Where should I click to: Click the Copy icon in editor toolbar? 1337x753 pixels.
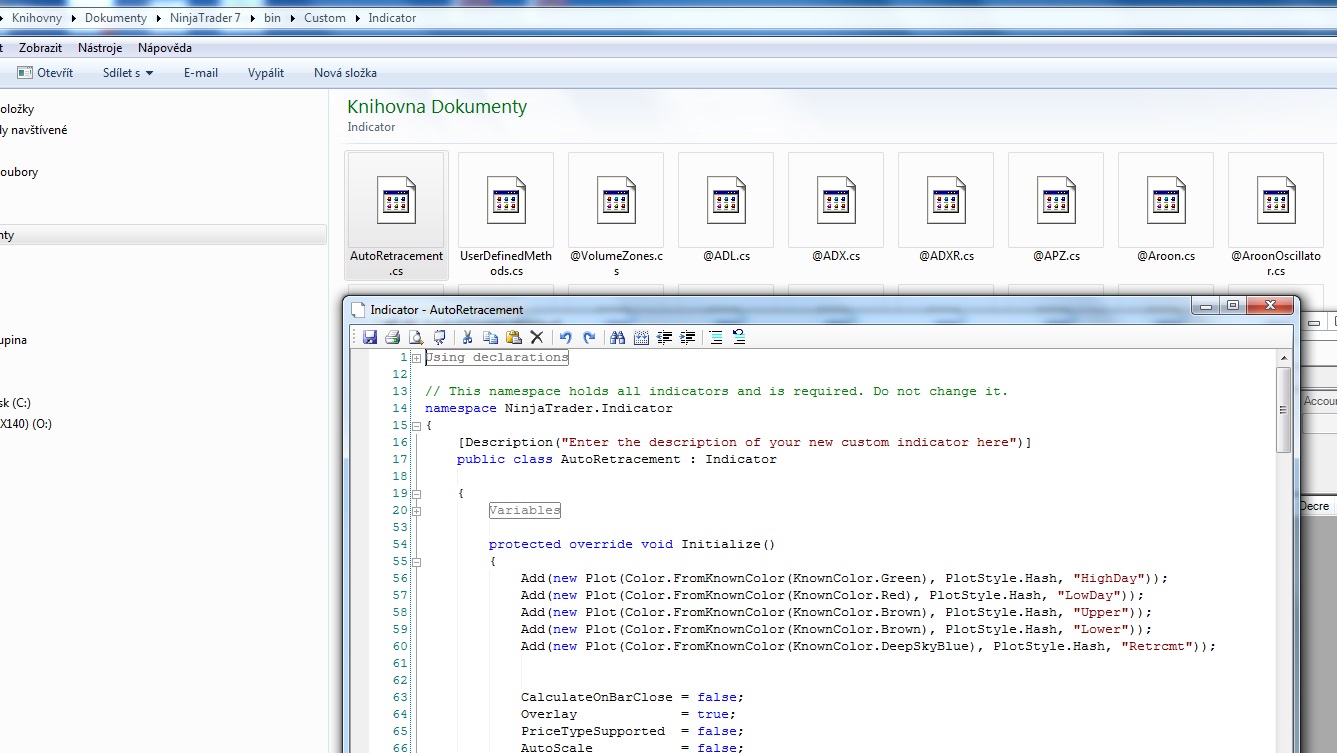pos(490,338)
